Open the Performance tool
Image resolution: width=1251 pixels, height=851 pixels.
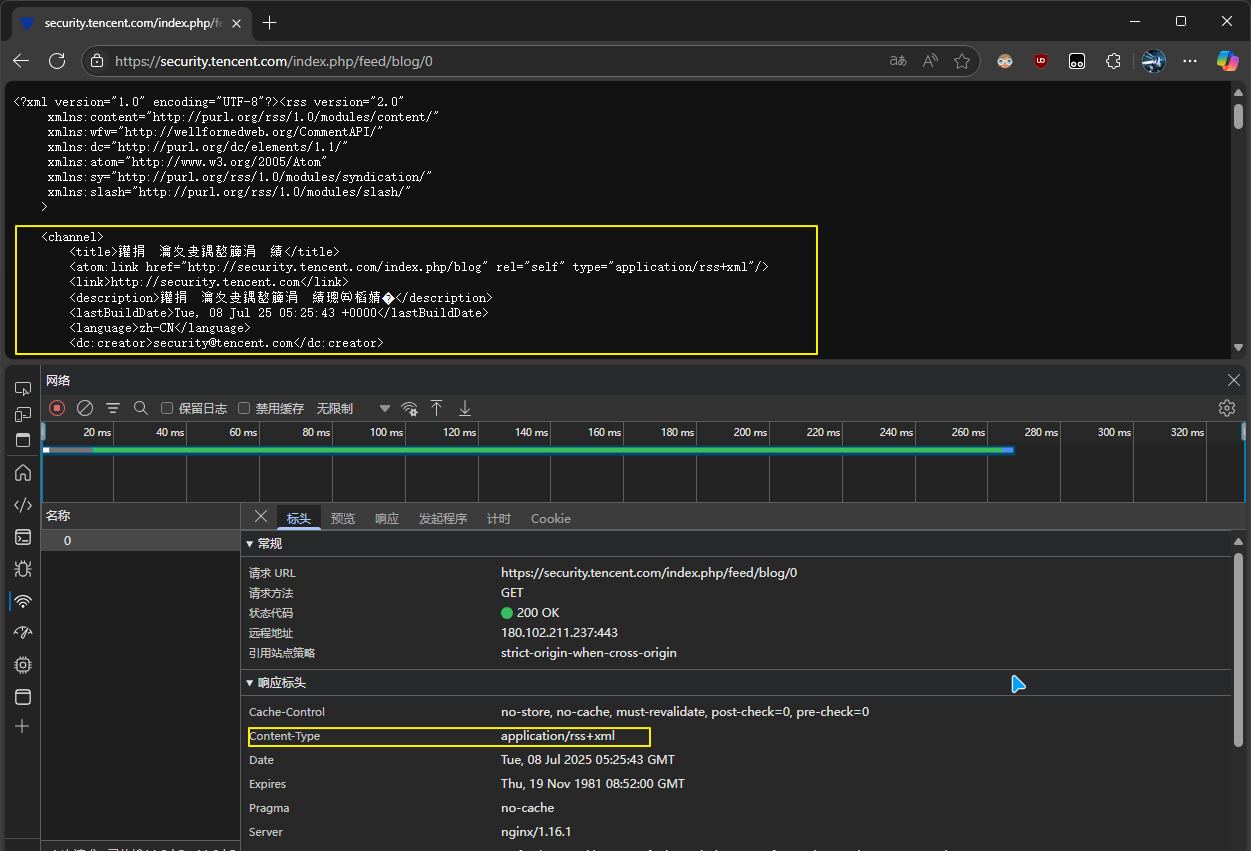pyautogui.click(x=23, y=633)
